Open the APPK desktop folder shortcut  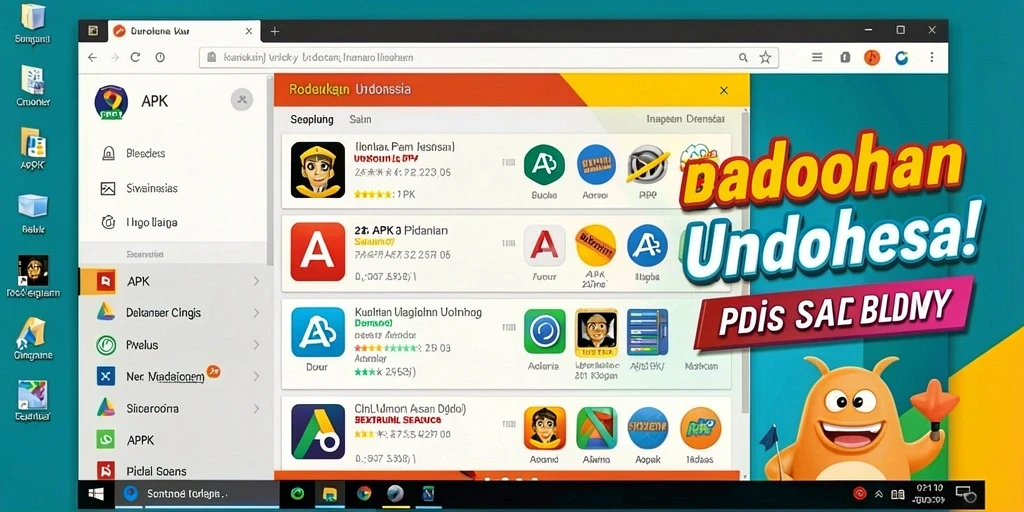tap(33, 149)
